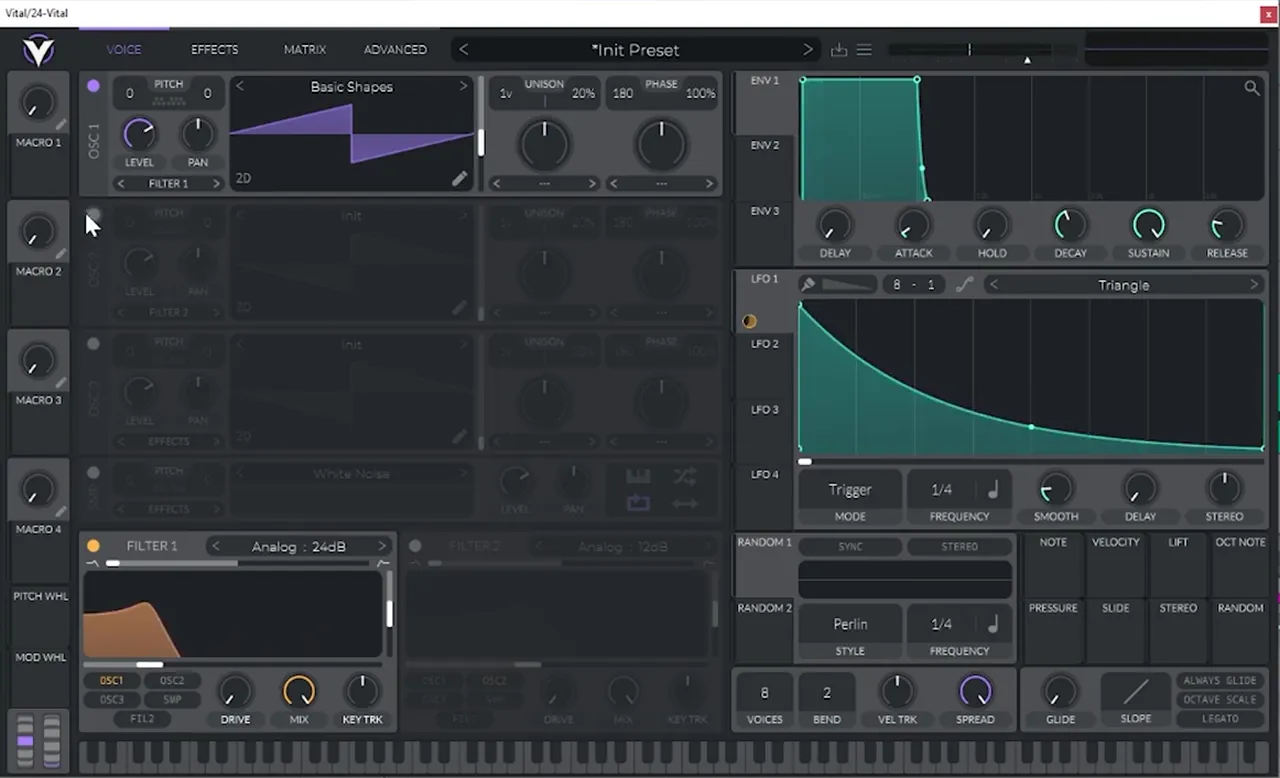Click the LFO 1 frequency note icon
1280x778 pixels.
993,489
